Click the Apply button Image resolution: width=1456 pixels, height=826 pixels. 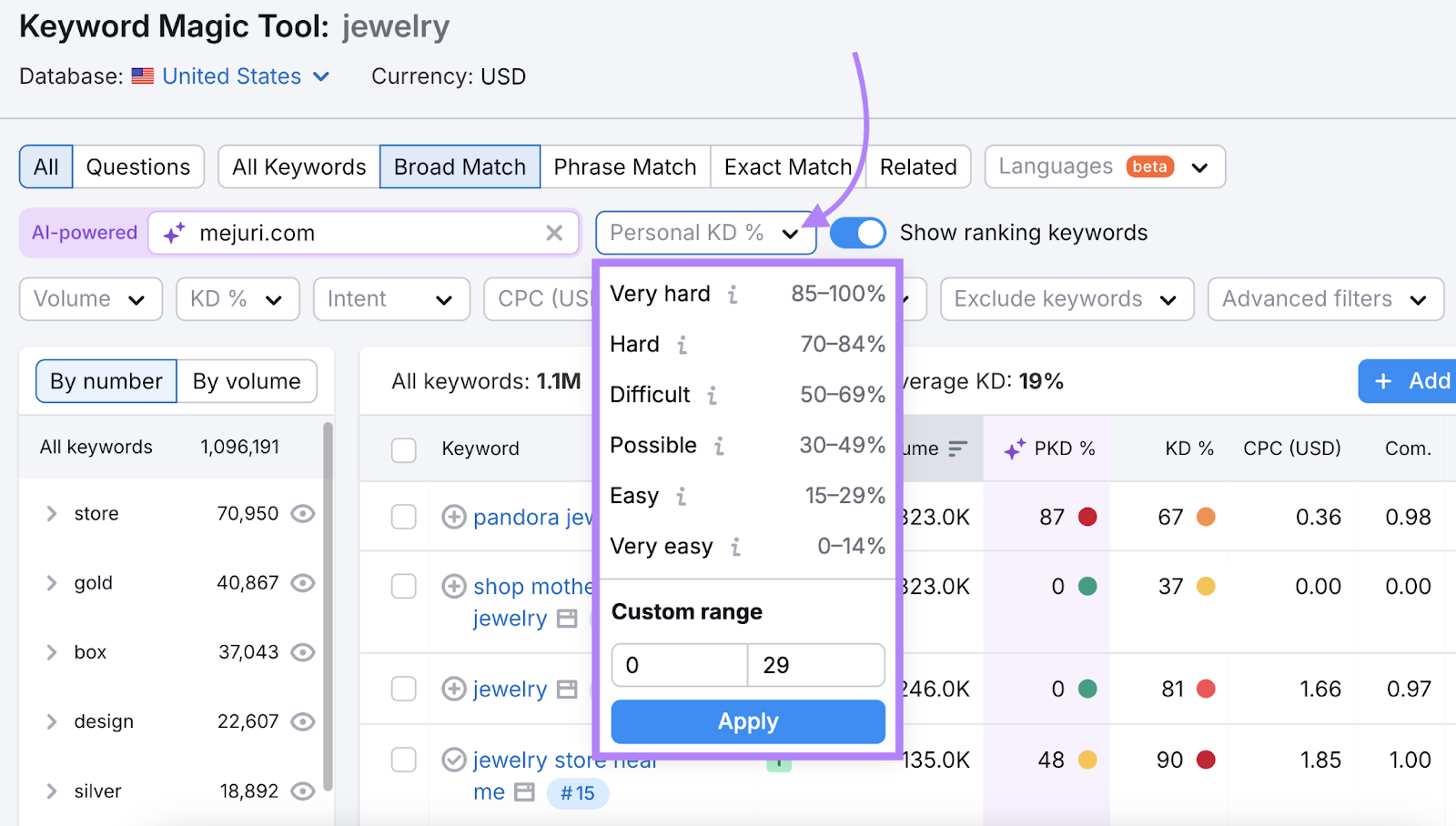coord(747,720)
